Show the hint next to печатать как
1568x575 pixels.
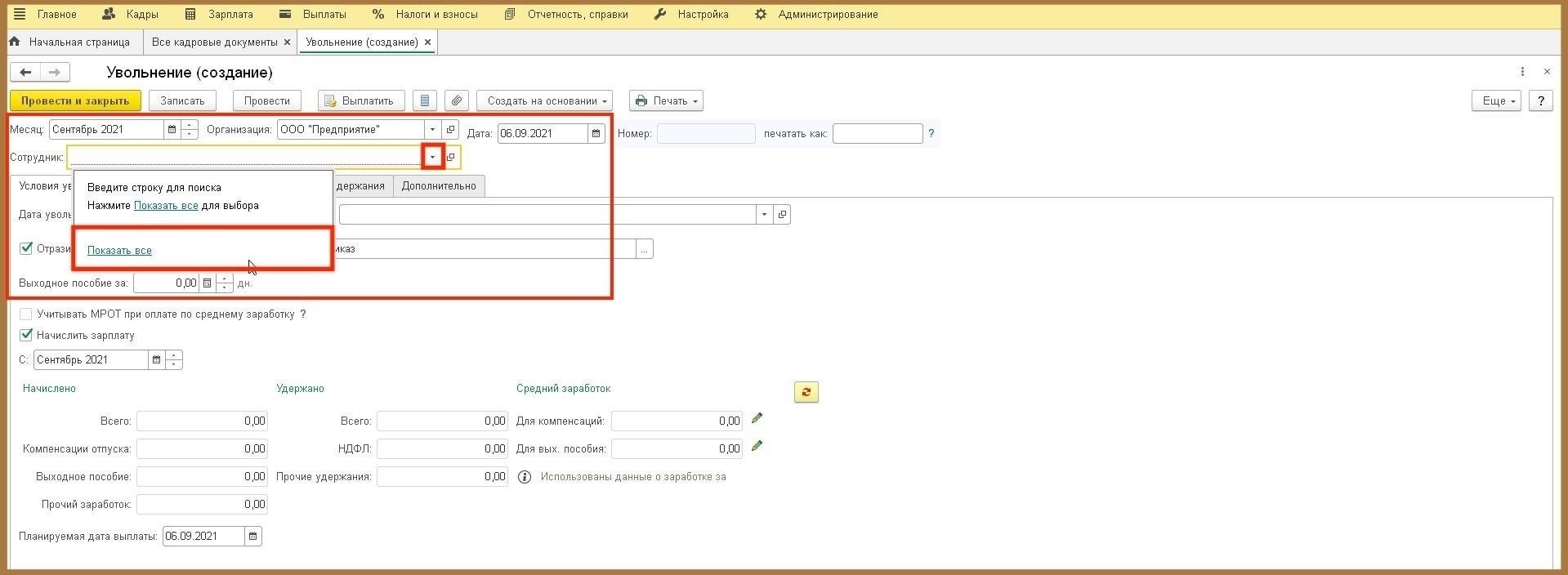coord(931,133)
